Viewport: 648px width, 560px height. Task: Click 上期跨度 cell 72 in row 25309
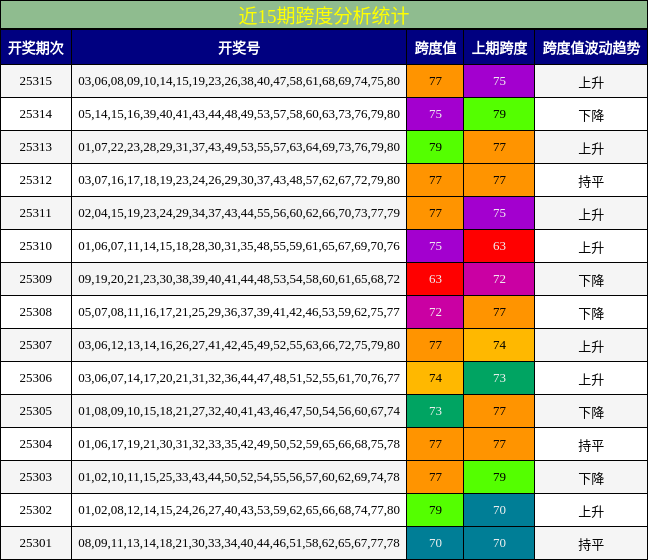coord(499,279)
